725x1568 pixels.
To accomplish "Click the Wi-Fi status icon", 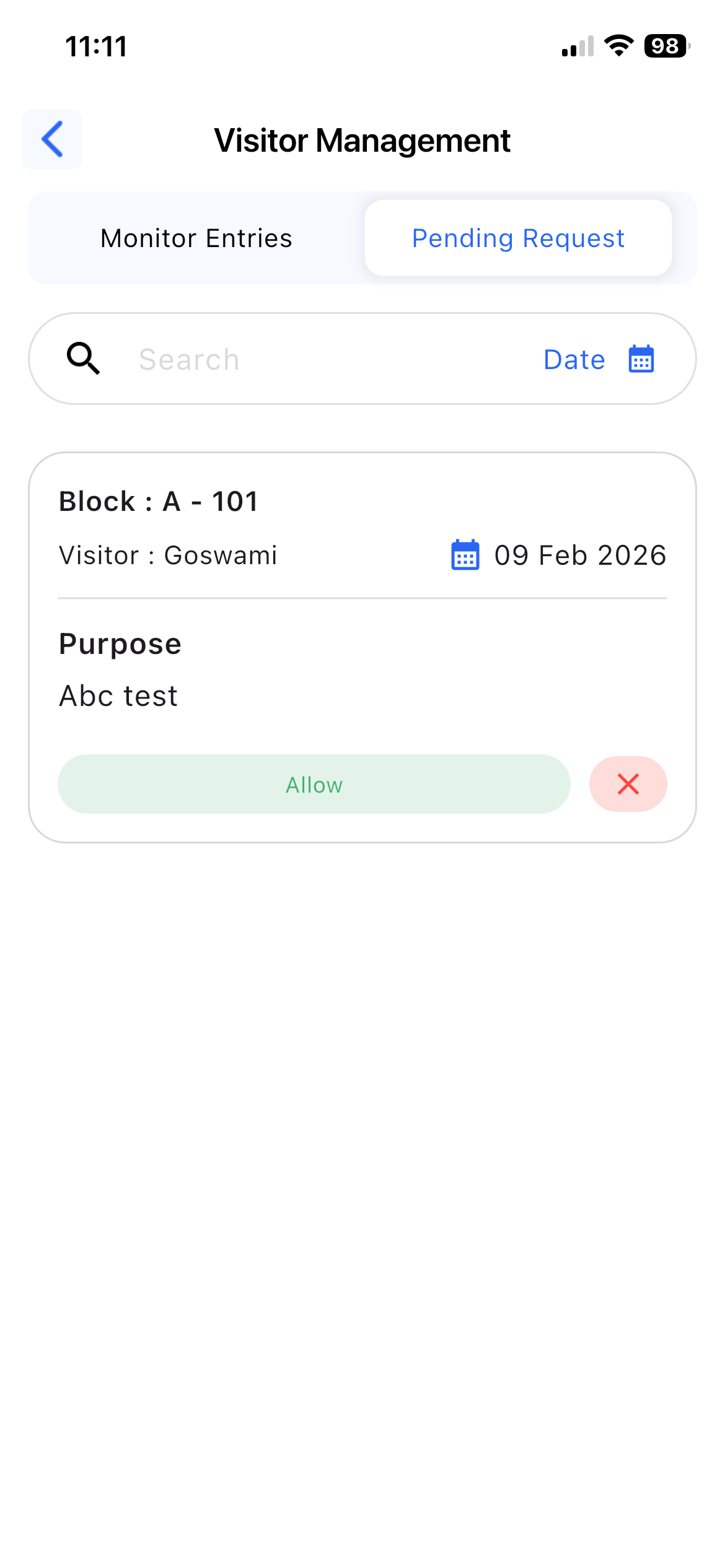I will (x=618, y=46).
